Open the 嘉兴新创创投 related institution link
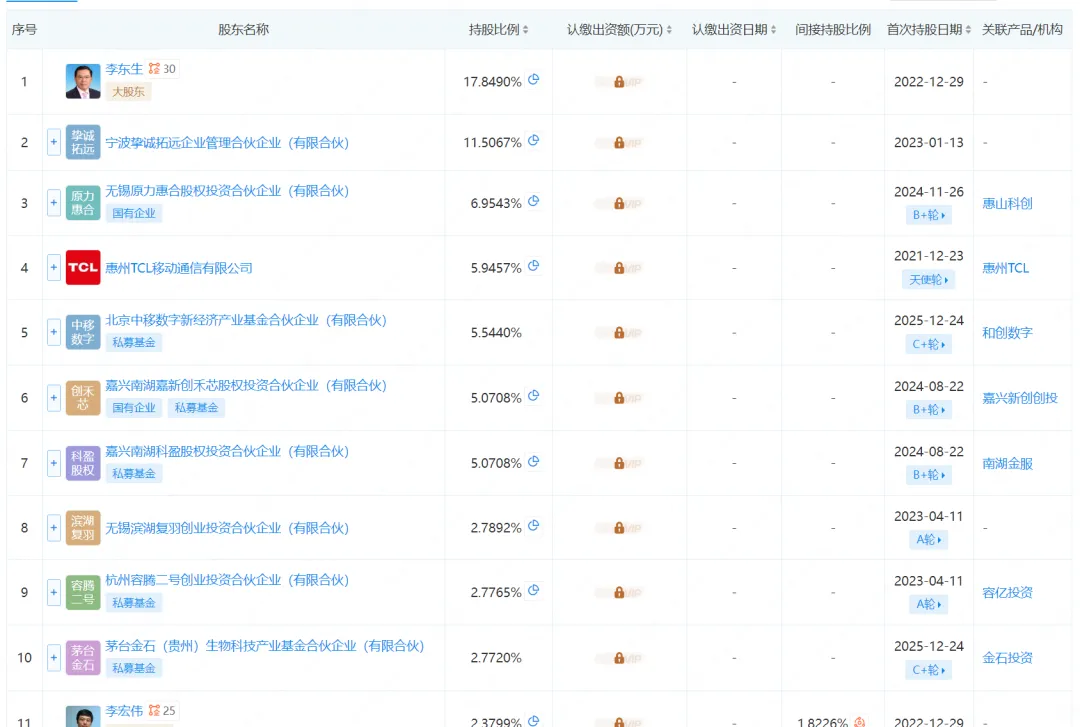1080x727 pixels. point(1019,398)
